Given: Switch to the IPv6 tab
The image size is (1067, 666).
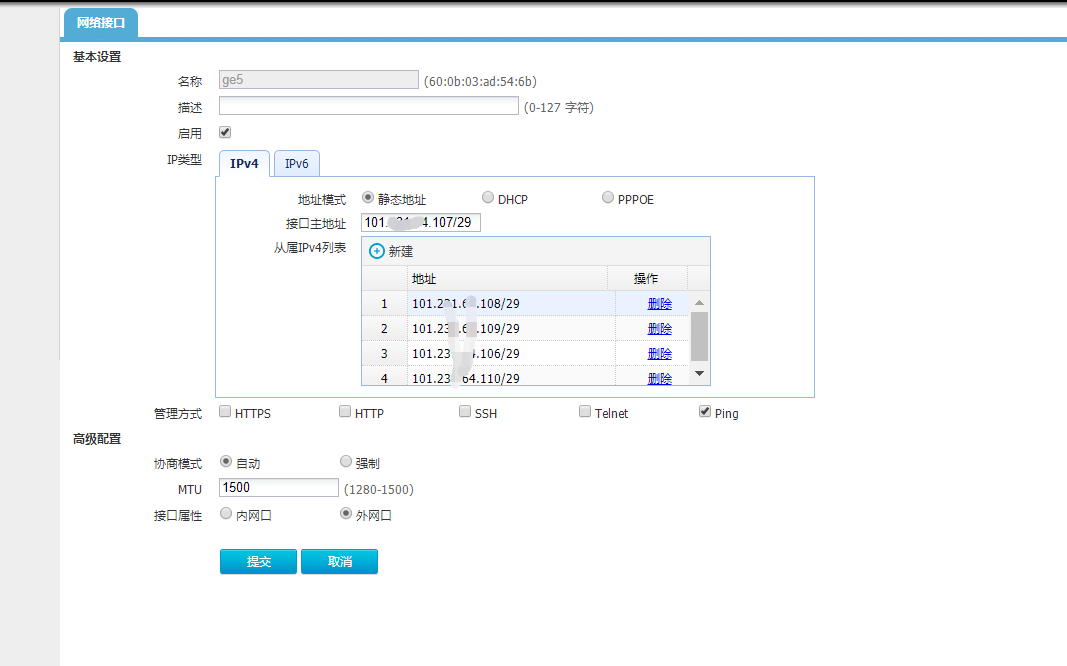Looking at the screenshot, I should (296, 164).
